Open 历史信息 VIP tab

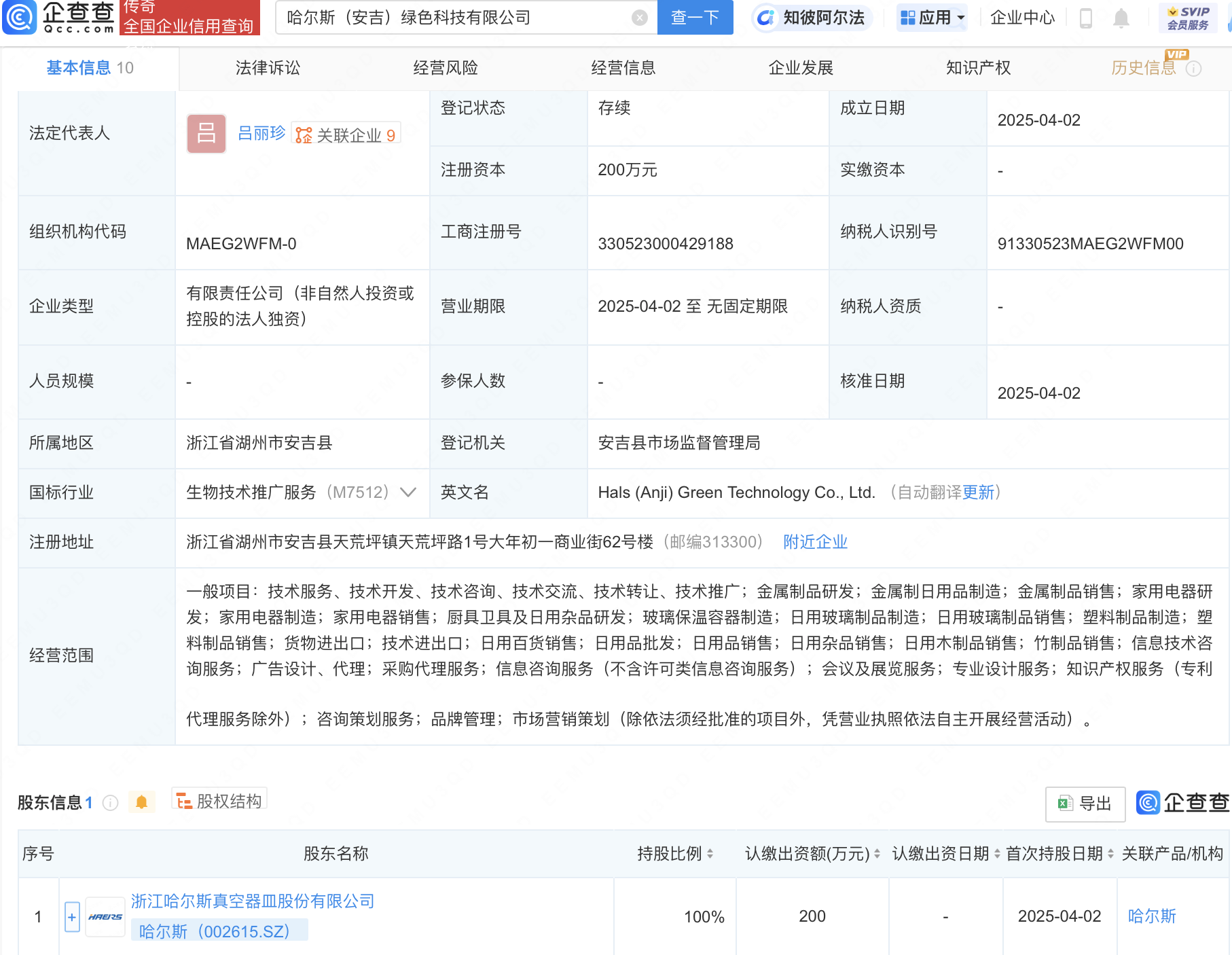tap(1144, 68)
